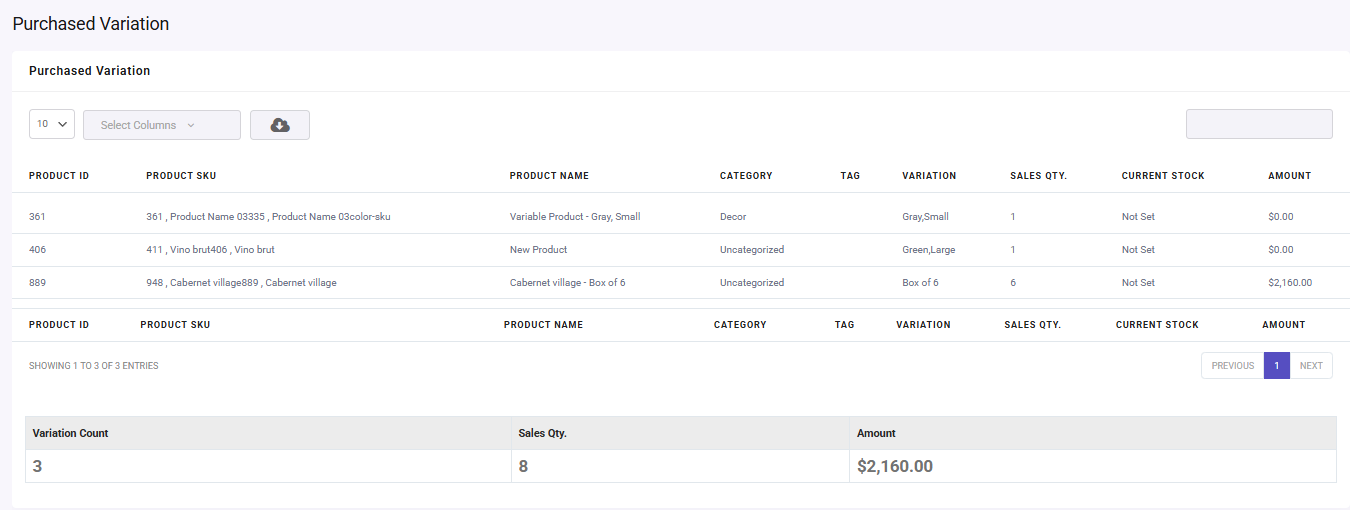Click the $2,160.00 amount cell in row 889
This screenshot has height=510, width=1350.
[x=1290, y=283]
